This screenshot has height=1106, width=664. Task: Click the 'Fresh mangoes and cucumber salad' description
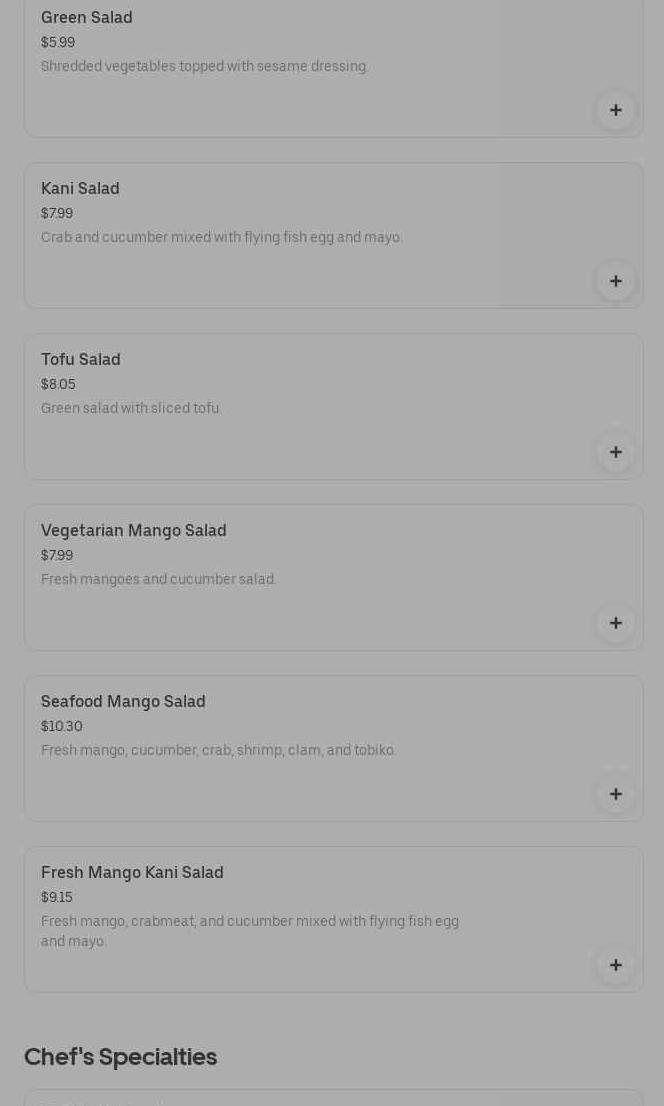click(x=158, y=580)
